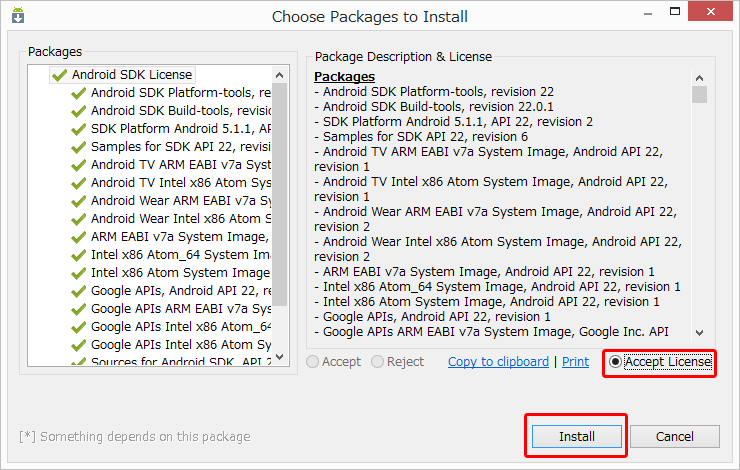Screen dimensions: 740x470
Task: Click checkmark beside Android Wear Intel x86 Atom
Action: pos(78,219)
